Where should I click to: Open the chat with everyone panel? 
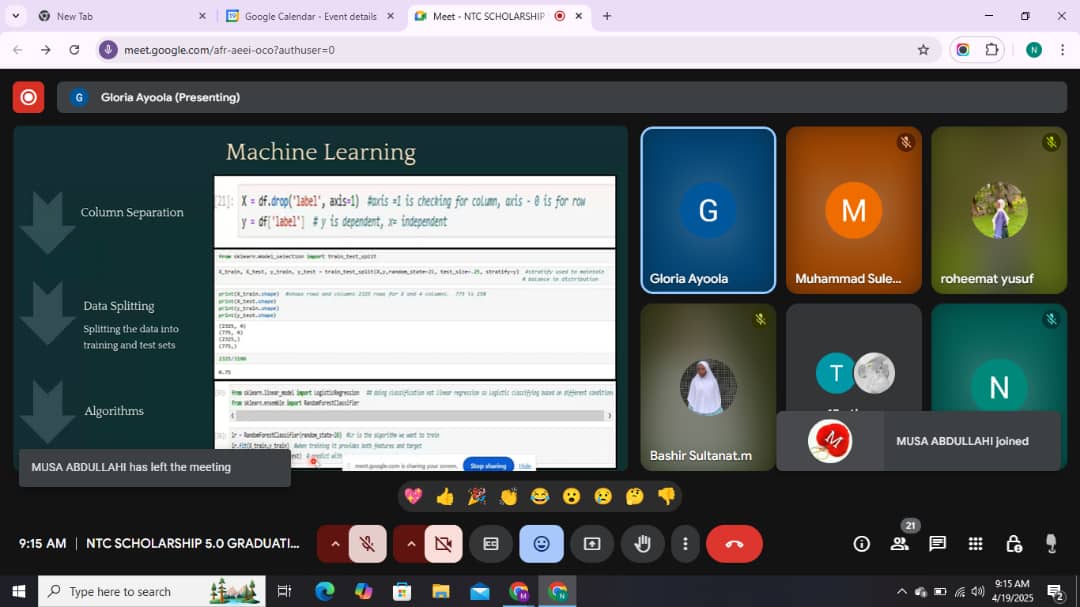[x=937, y=544]
